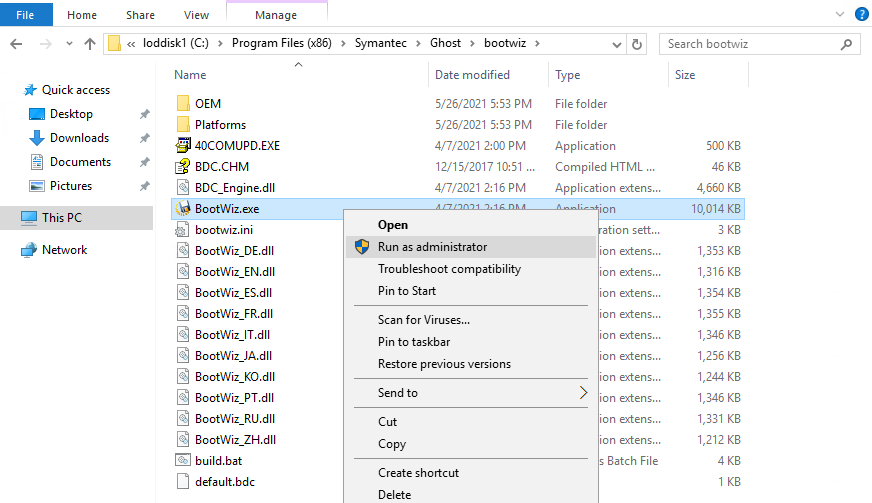Expand the Send to submenu arrow
This screenshot has width=872, height=503.
(583, 393)
